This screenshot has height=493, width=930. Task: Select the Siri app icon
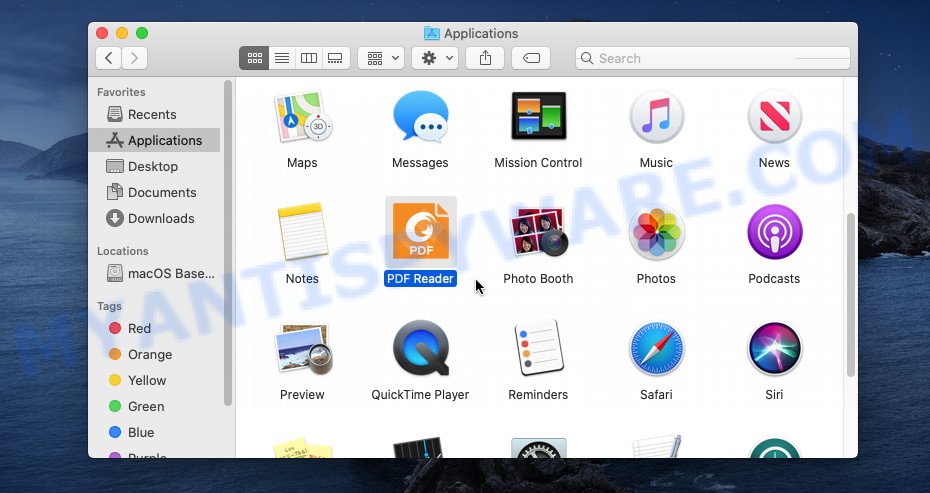coord(775,348)
